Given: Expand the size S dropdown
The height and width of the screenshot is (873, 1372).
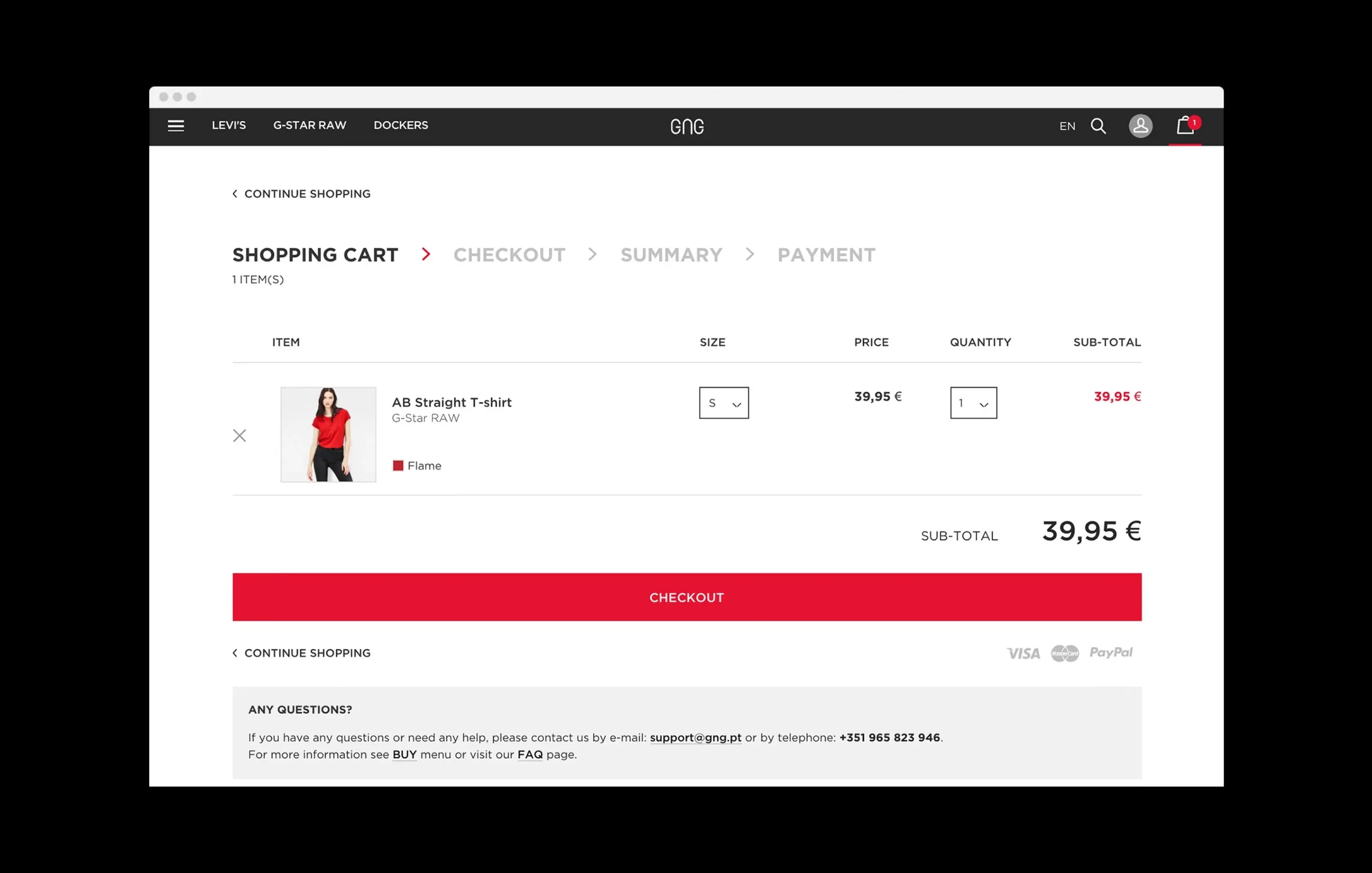Looking at the screenshot, I should (724, 403).
